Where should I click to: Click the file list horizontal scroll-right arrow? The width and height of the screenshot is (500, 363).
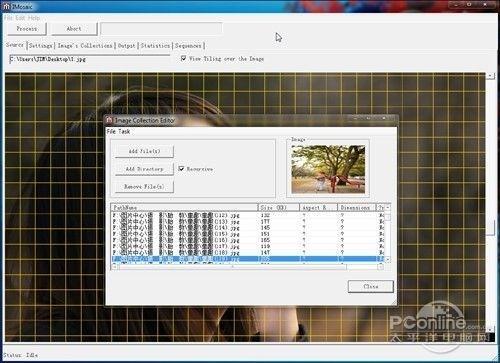[x=380, y=267]
